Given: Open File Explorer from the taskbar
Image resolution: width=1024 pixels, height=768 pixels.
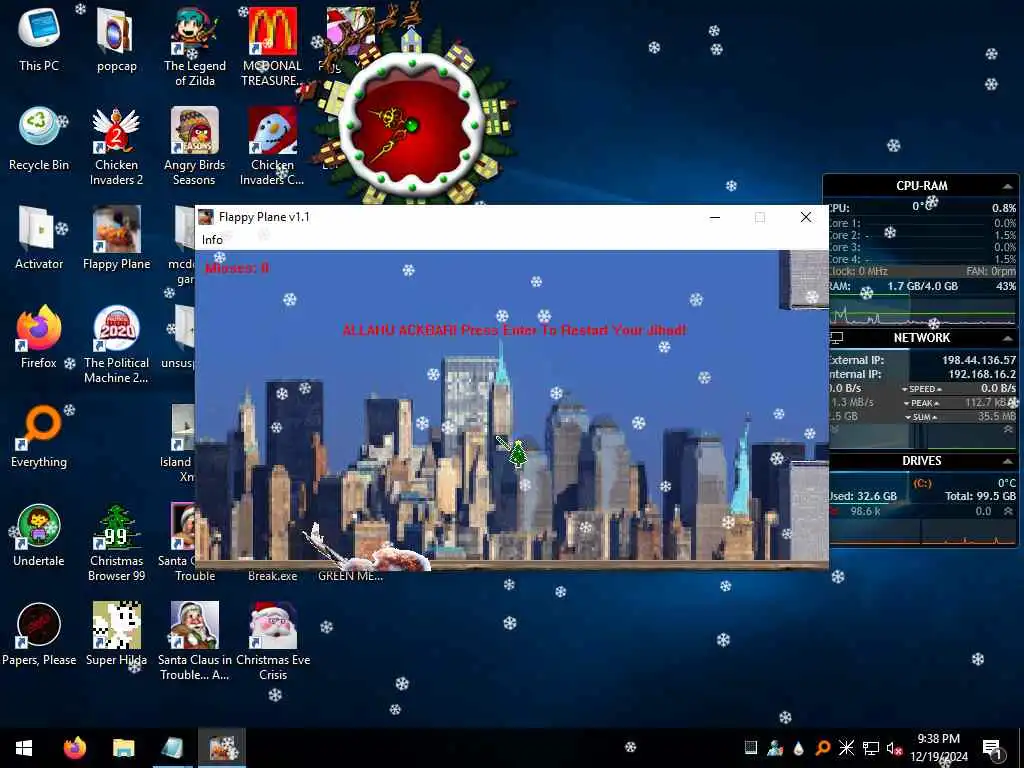Looking at the screenshot, I should click(123, 748).
